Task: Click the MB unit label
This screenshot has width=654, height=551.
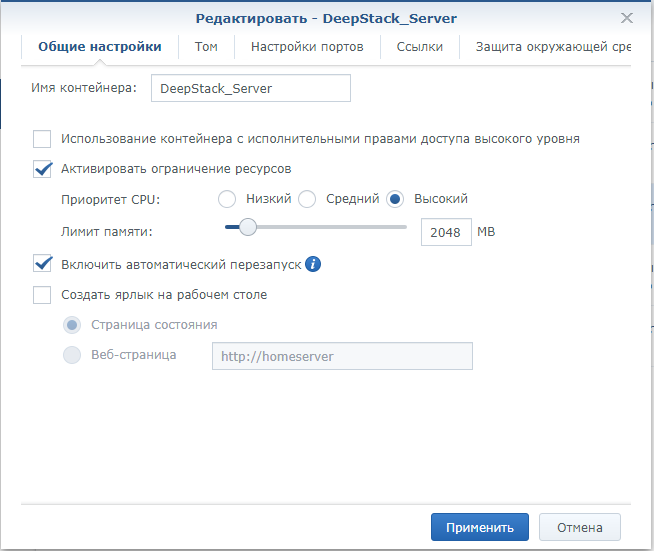Action: tap(486, 231)
